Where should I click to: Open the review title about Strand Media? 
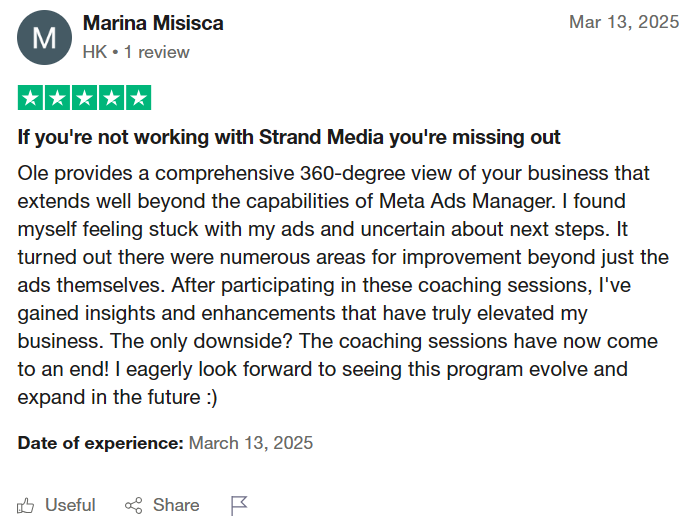[x=289, y=137]
